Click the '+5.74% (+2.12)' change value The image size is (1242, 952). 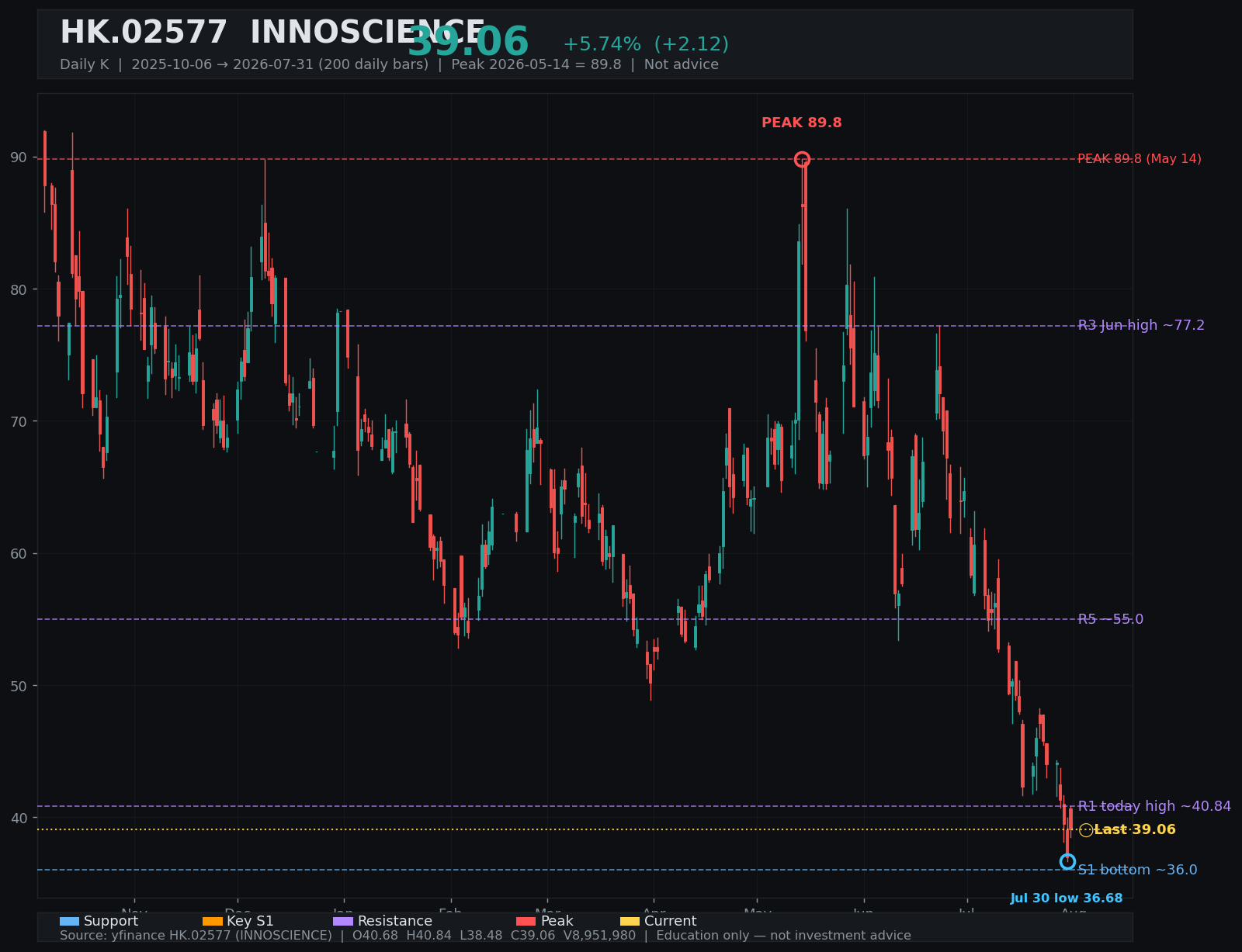[646, 44]
